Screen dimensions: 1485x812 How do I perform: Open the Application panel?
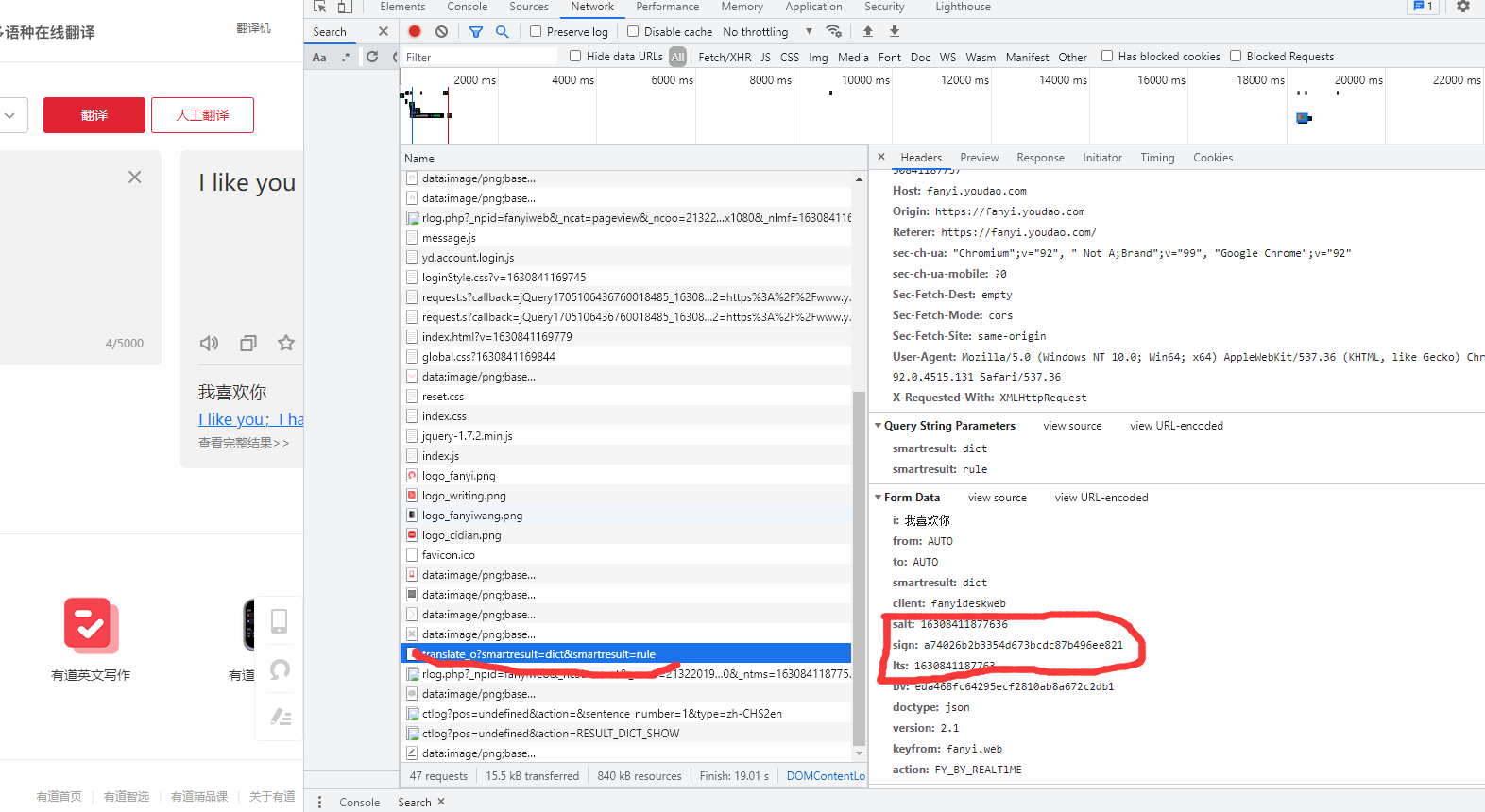pos(813,7)
